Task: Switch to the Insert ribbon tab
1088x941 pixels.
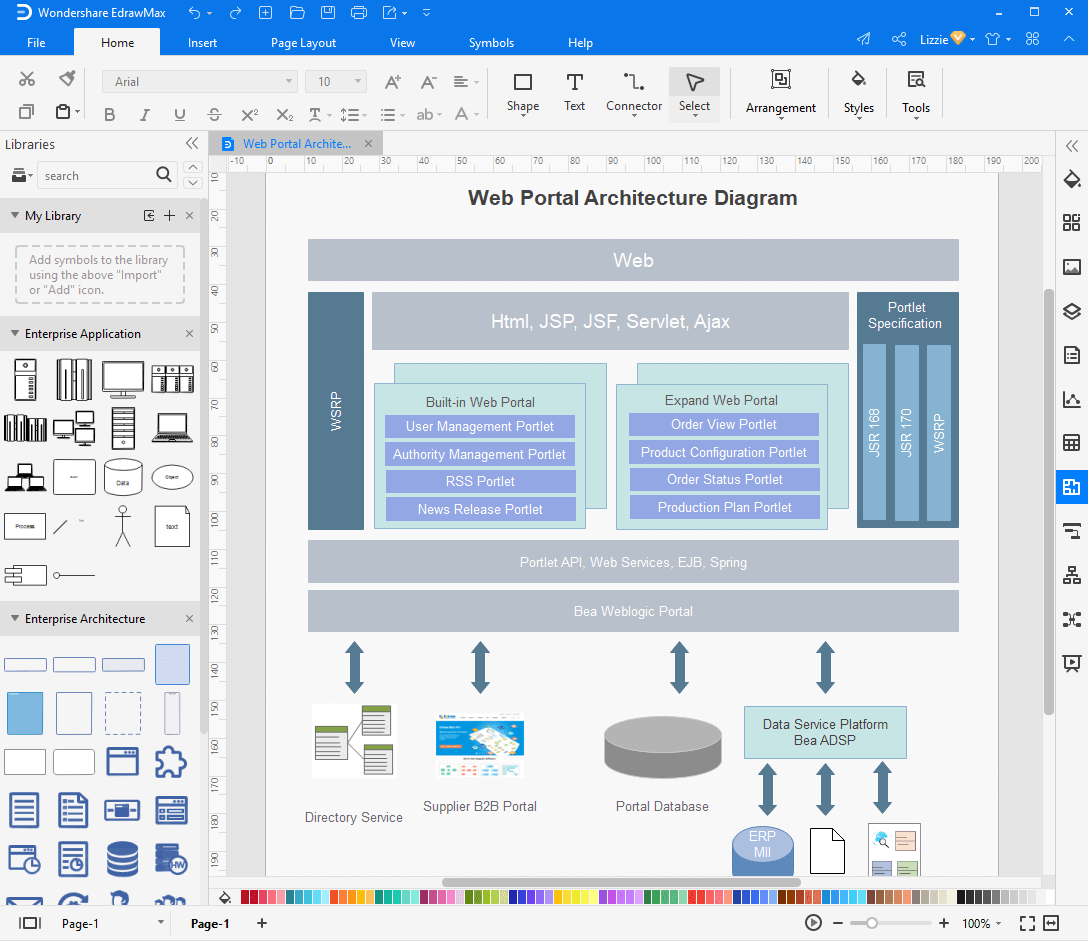Action: click(x=202, y=42)
